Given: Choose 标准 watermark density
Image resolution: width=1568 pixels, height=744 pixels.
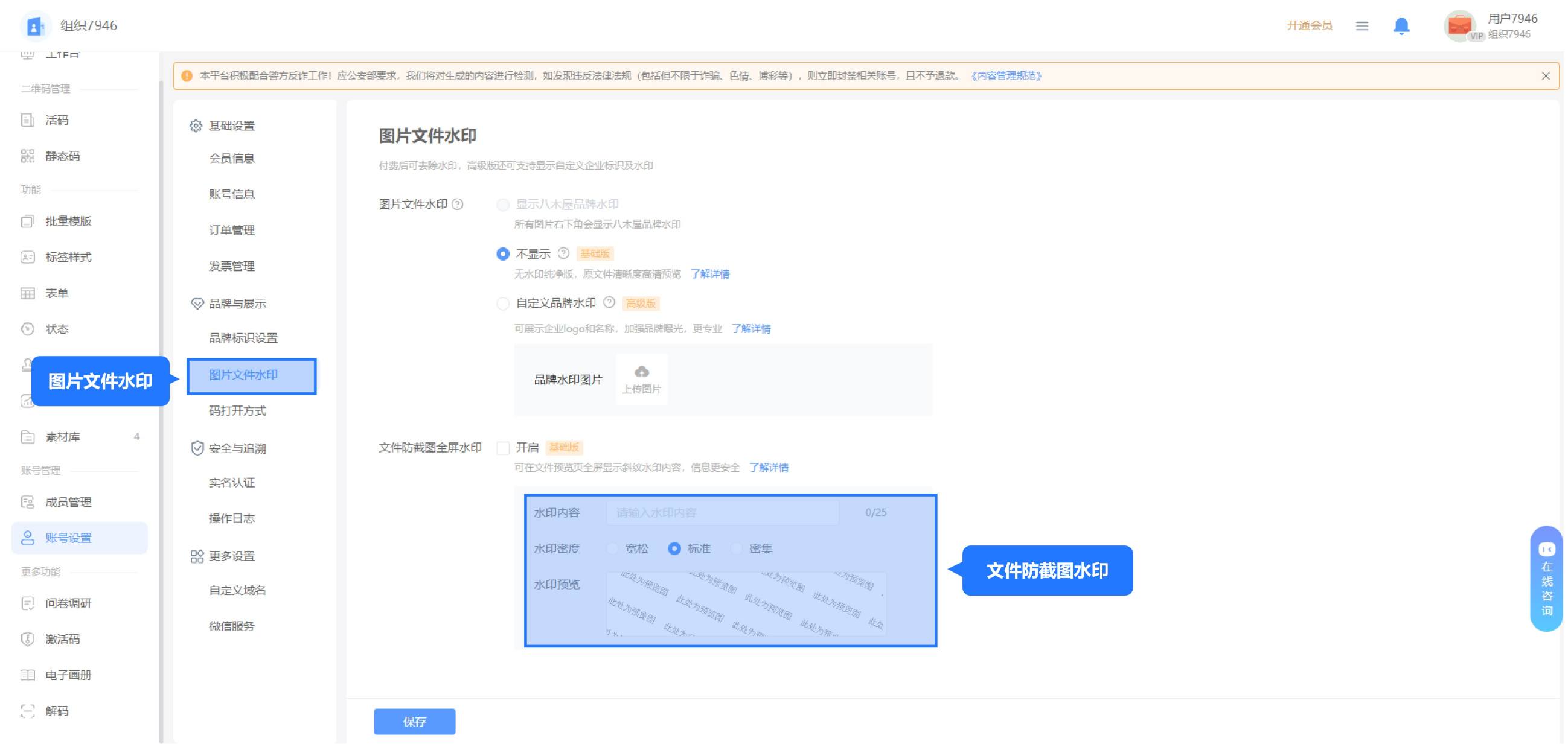Looking at the screenshot, I should point(674,548).
